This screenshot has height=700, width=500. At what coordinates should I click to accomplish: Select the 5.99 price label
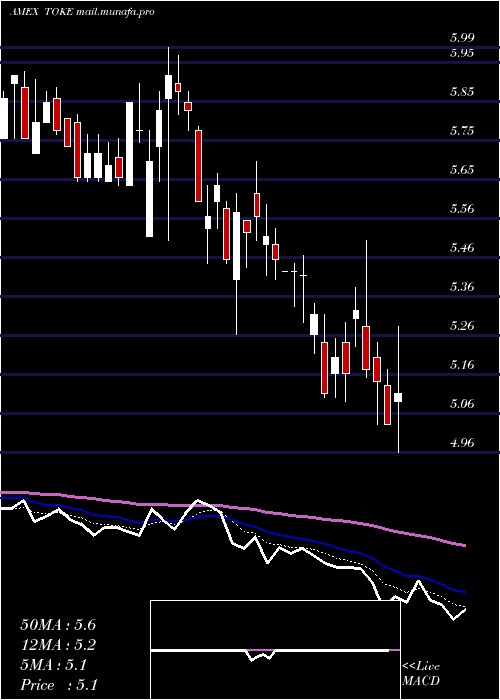(462, 38)
